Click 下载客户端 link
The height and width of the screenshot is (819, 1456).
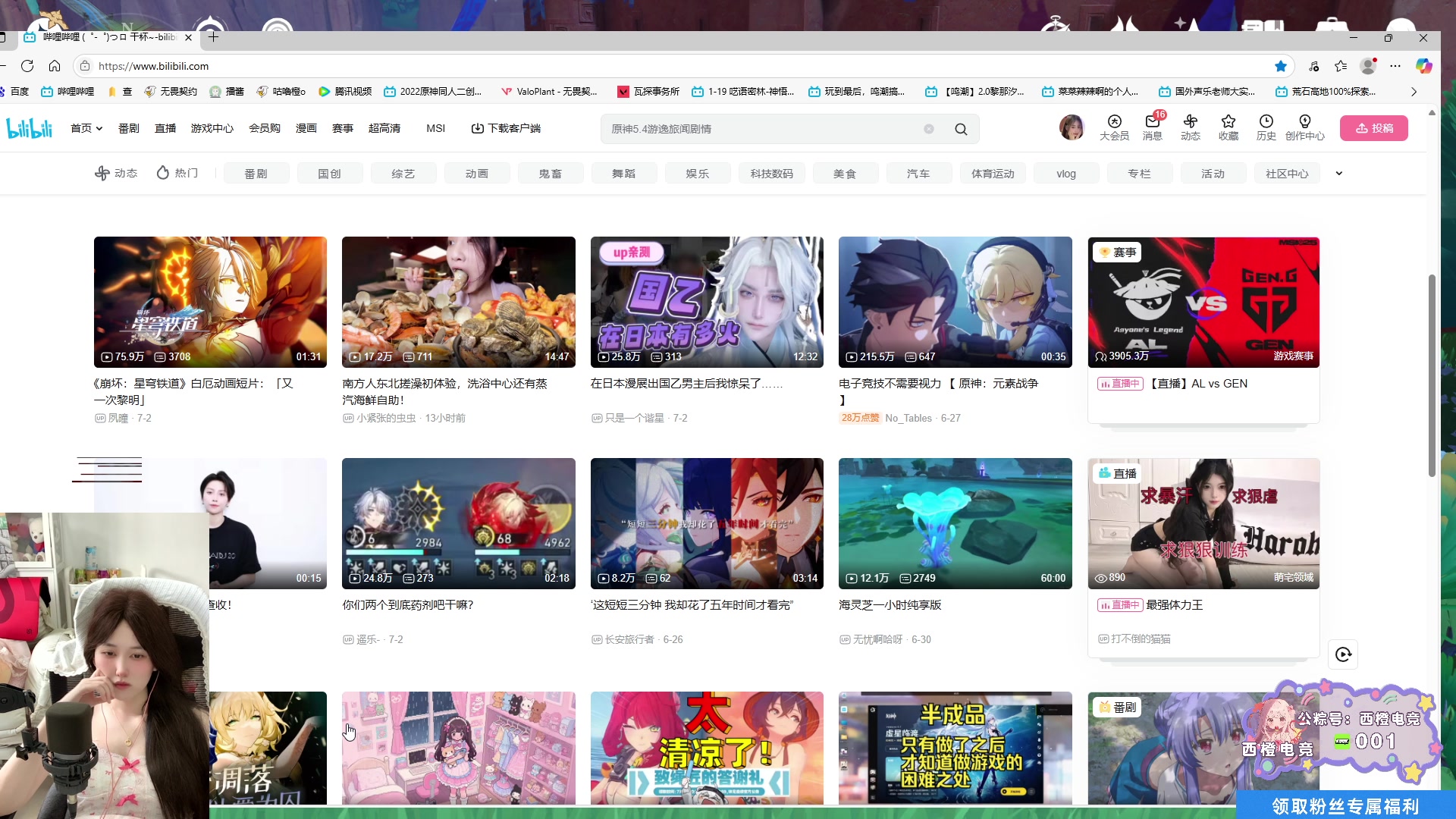tap(506, 128)
